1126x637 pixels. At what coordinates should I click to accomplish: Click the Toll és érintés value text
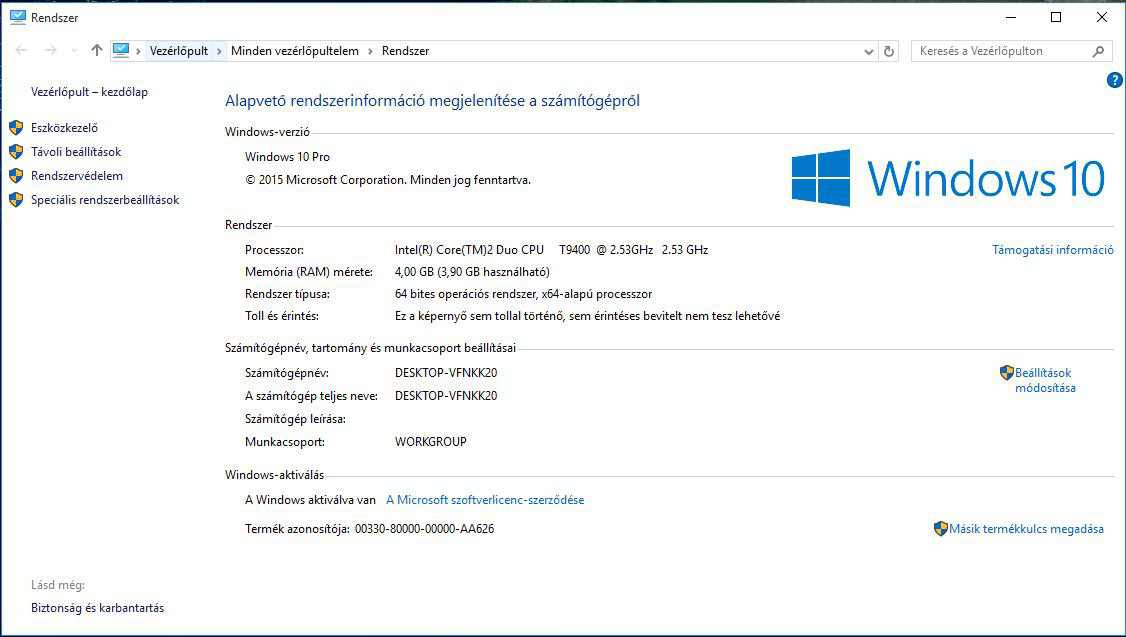pyautogui.click(x=587, y=315)
